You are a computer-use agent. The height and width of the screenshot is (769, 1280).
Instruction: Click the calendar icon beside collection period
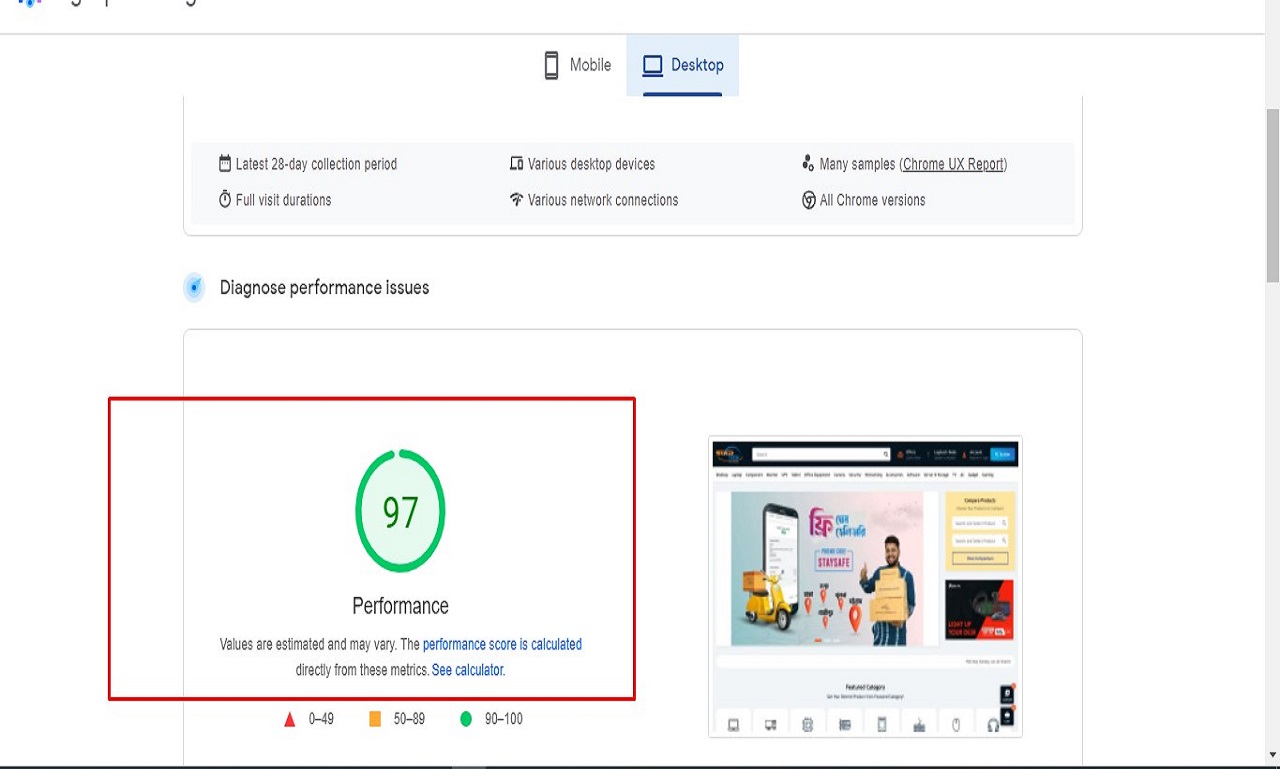point(225,163)
